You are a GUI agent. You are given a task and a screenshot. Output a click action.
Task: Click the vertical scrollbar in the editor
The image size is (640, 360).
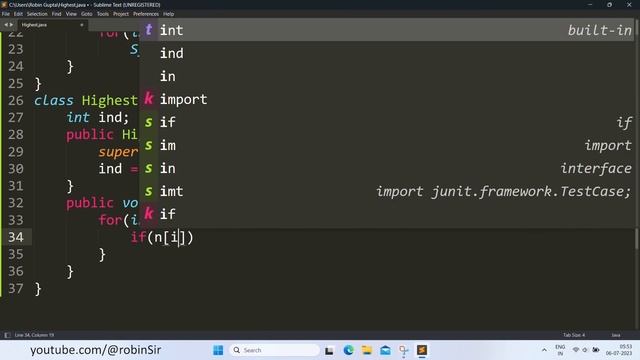637,239
